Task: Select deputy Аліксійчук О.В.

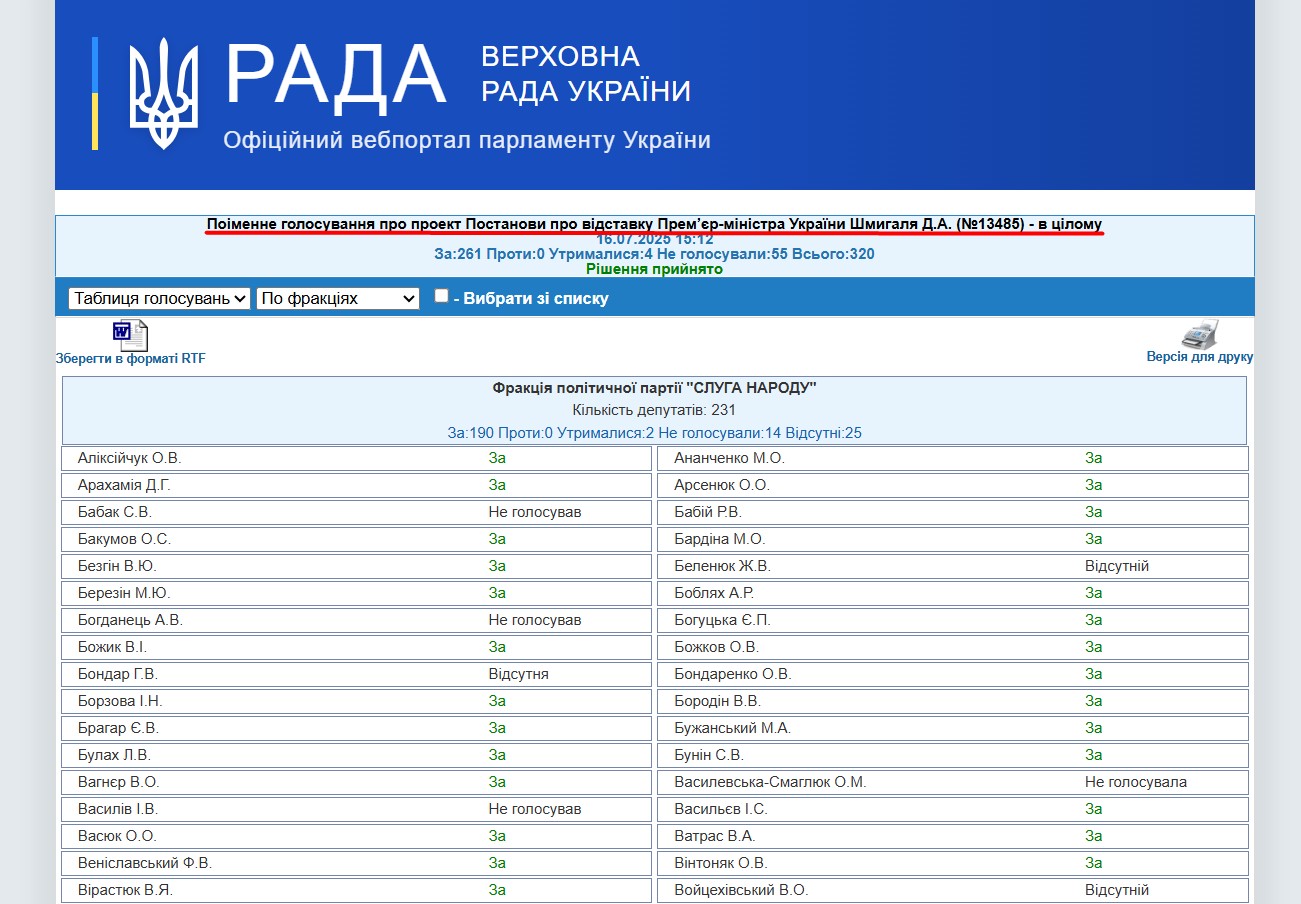Action: click(x=130, y=458)
